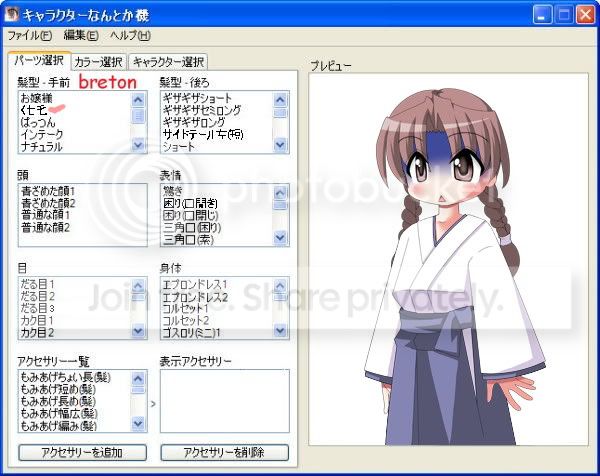Switch to the キャラクター選択 tab

[167, 62]
